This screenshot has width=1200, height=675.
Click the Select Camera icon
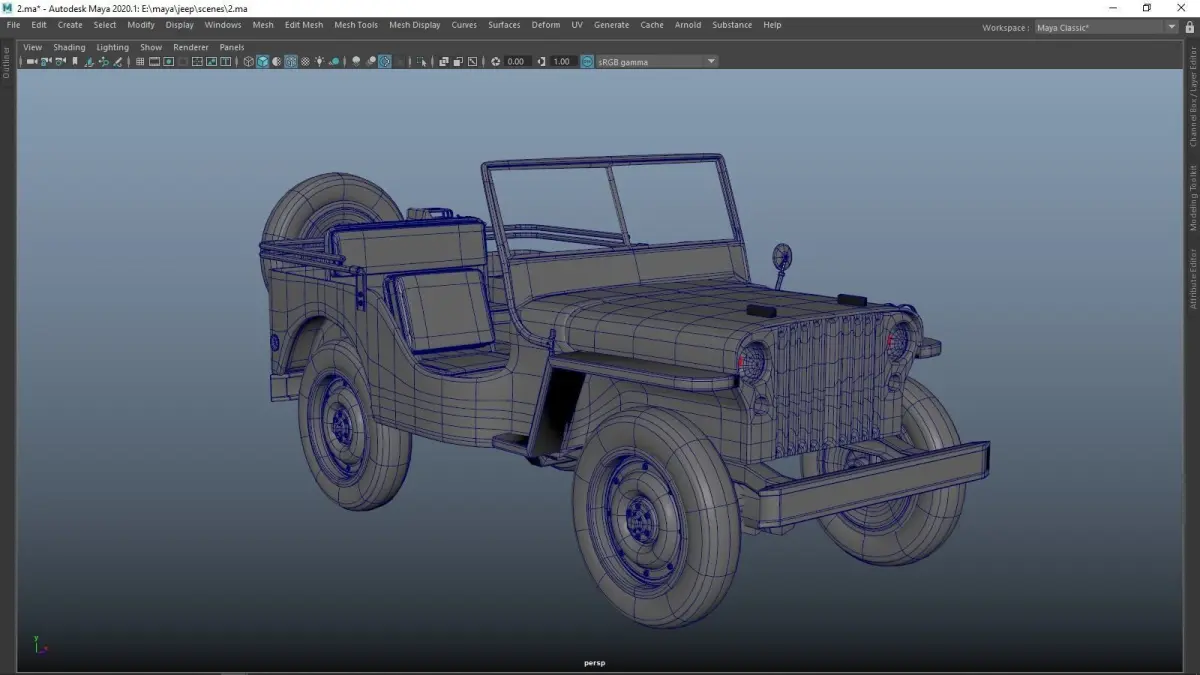(x=32, y=61)
